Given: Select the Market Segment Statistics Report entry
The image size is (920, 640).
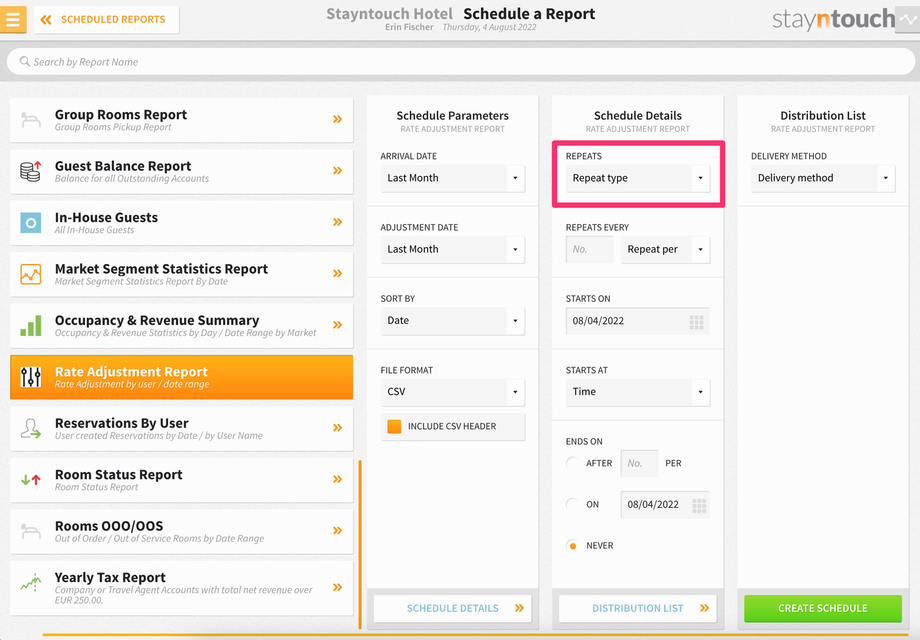Looking at the screenshot, I should (182, 274).
